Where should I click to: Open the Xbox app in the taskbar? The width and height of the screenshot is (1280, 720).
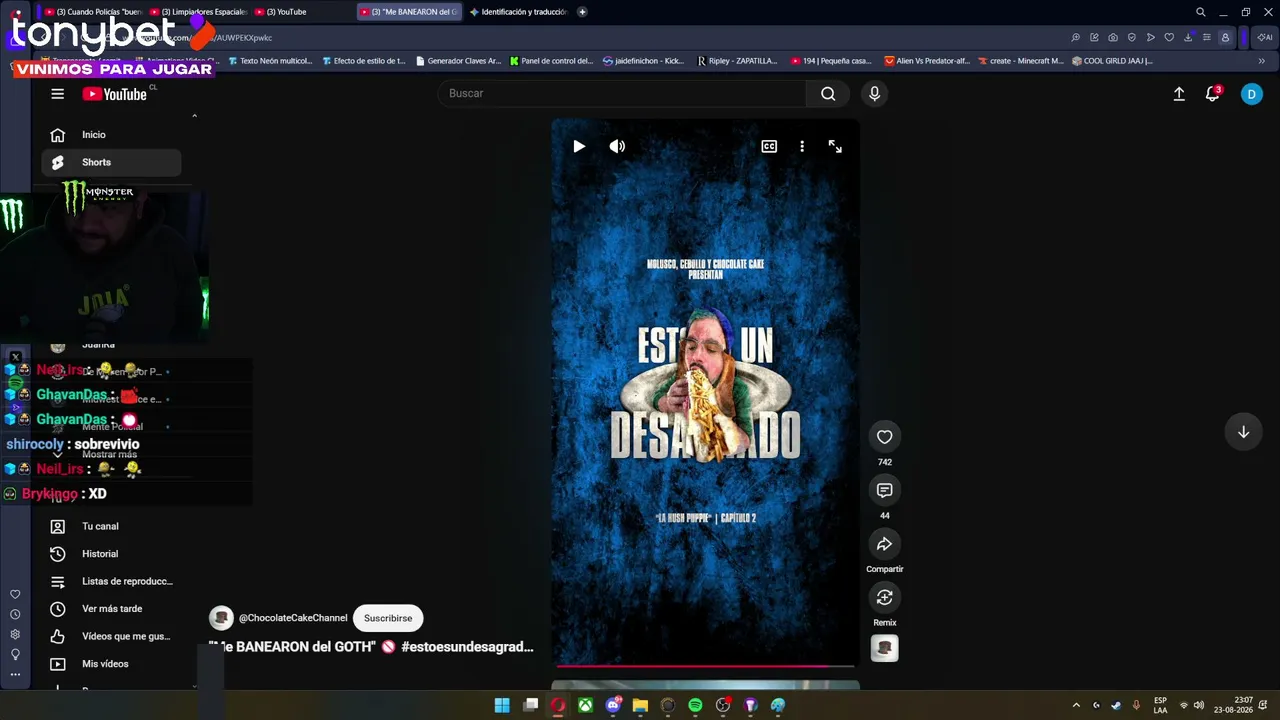point(585,705)
